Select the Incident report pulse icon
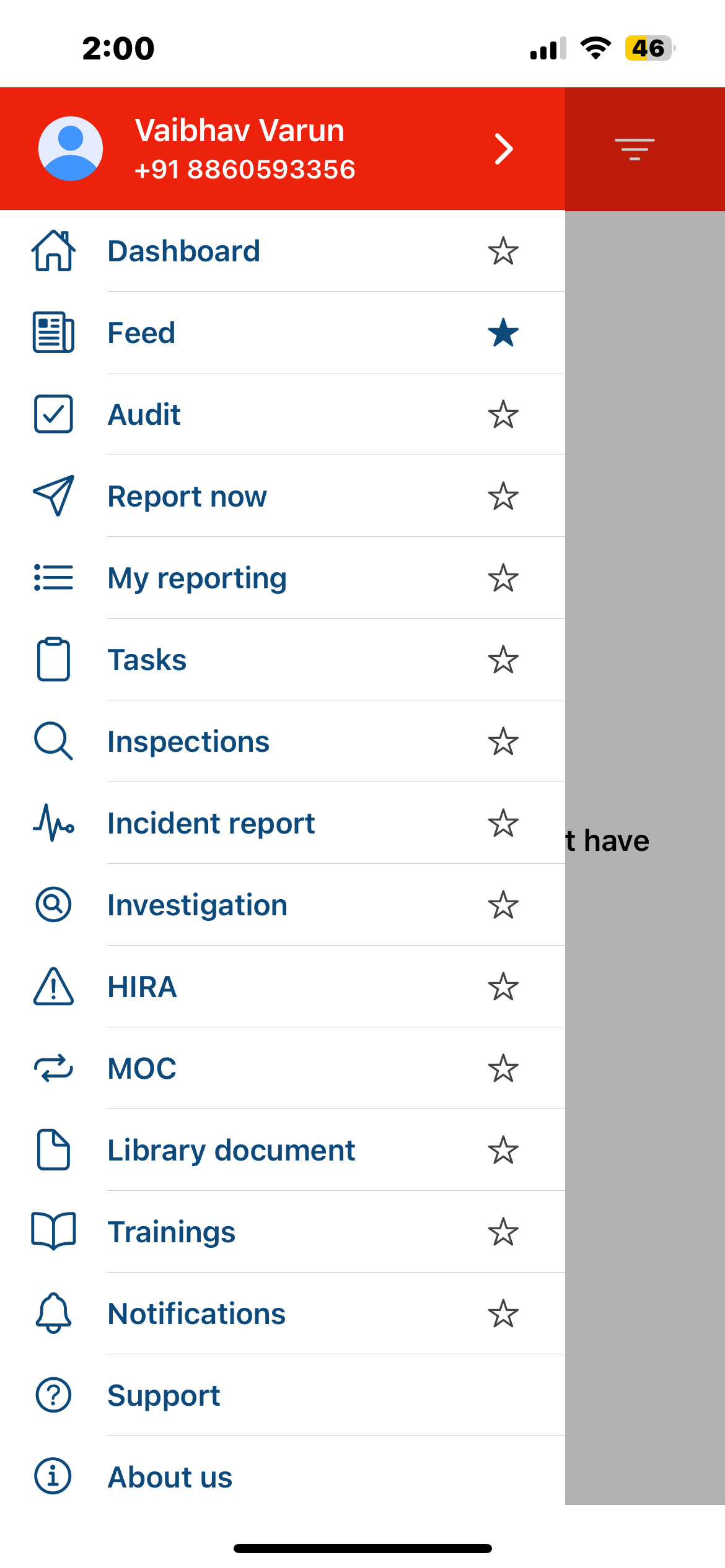 [x=53, y=823]
